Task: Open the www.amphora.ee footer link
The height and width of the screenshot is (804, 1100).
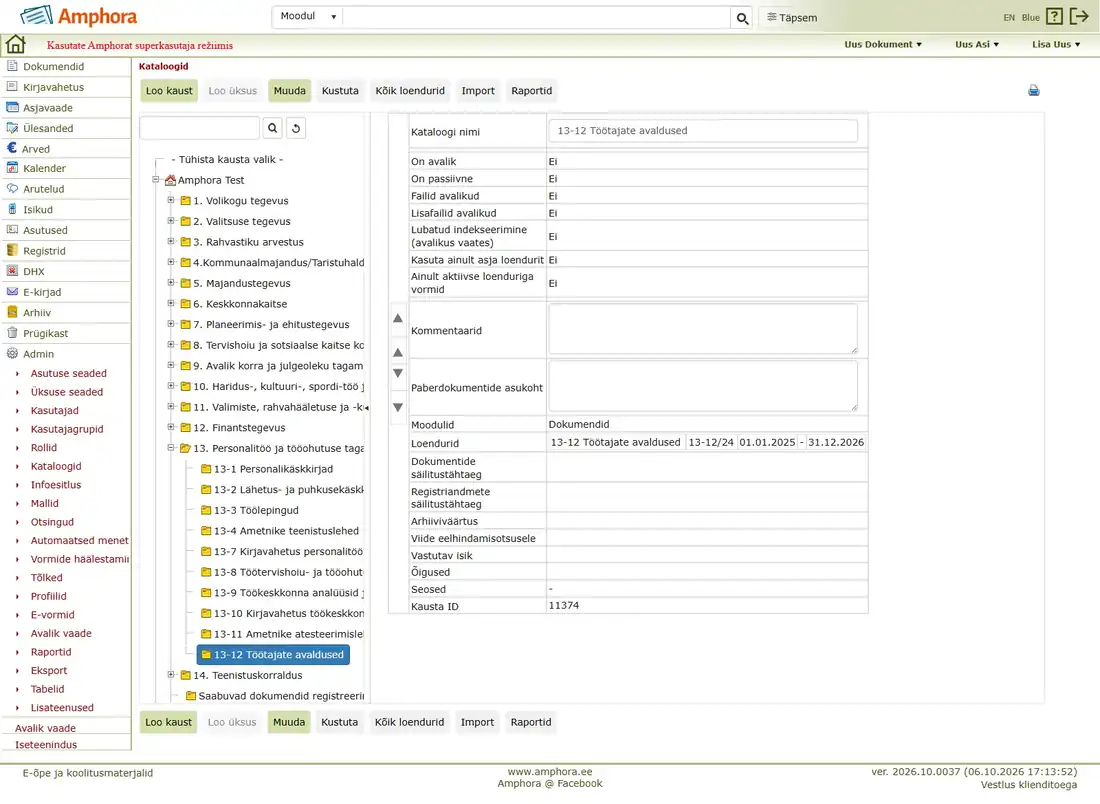Action: click(x=550, y=772)
